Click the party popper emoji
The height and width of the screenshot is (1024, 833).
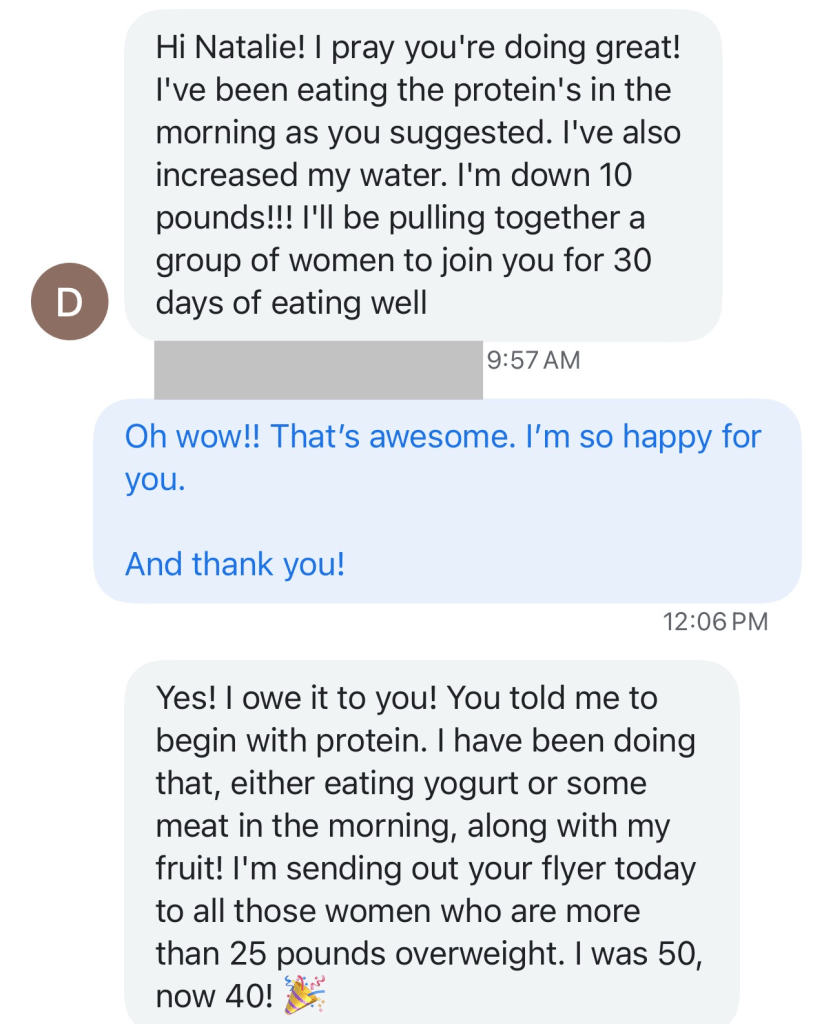click(x=306, y=997)
